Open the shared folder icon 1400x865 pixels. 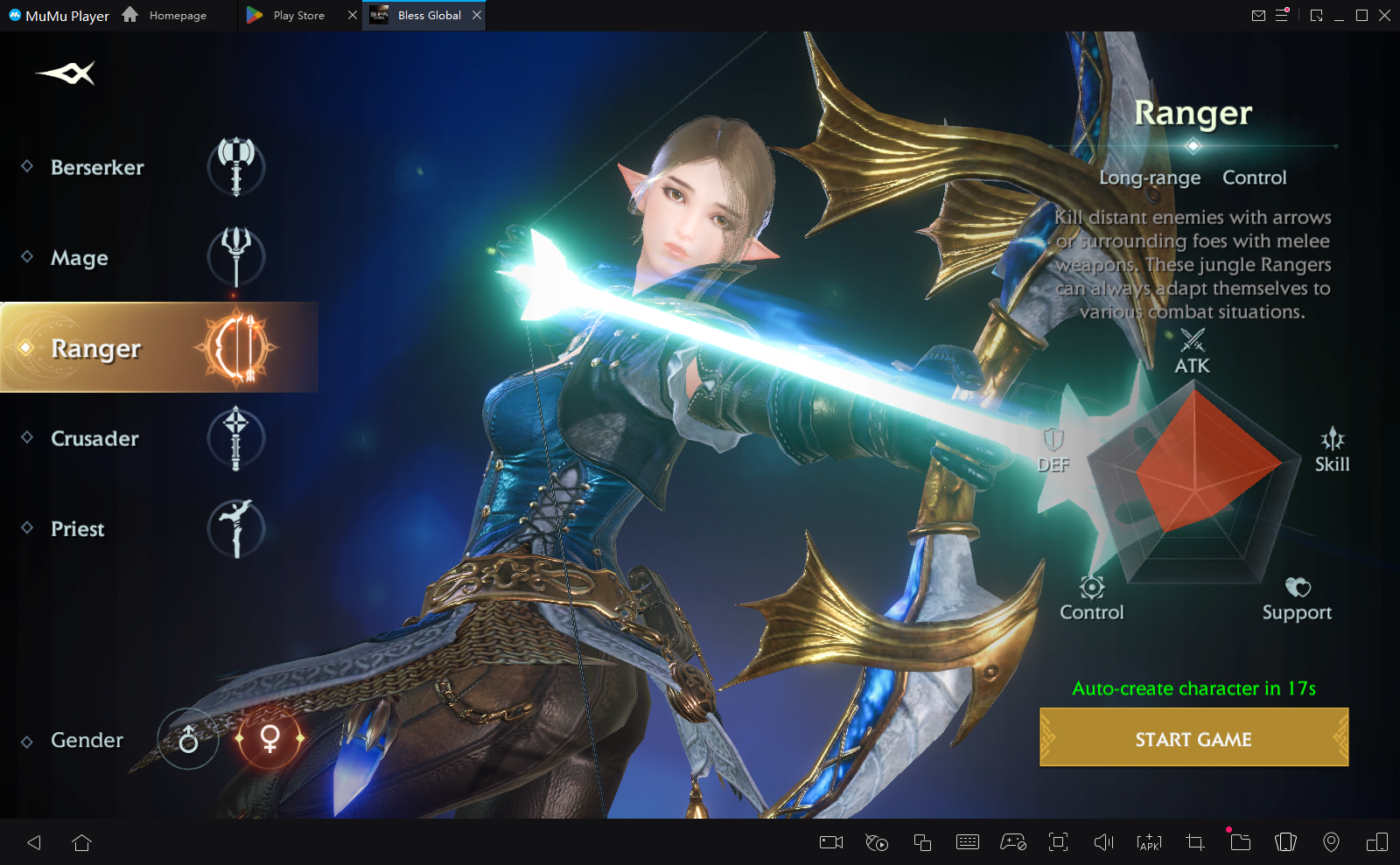1240,842
